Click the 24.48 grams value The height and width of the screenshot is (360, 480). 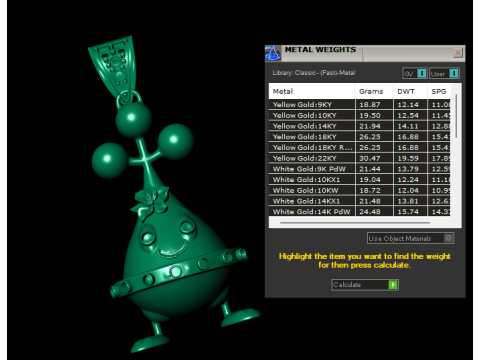370,211
